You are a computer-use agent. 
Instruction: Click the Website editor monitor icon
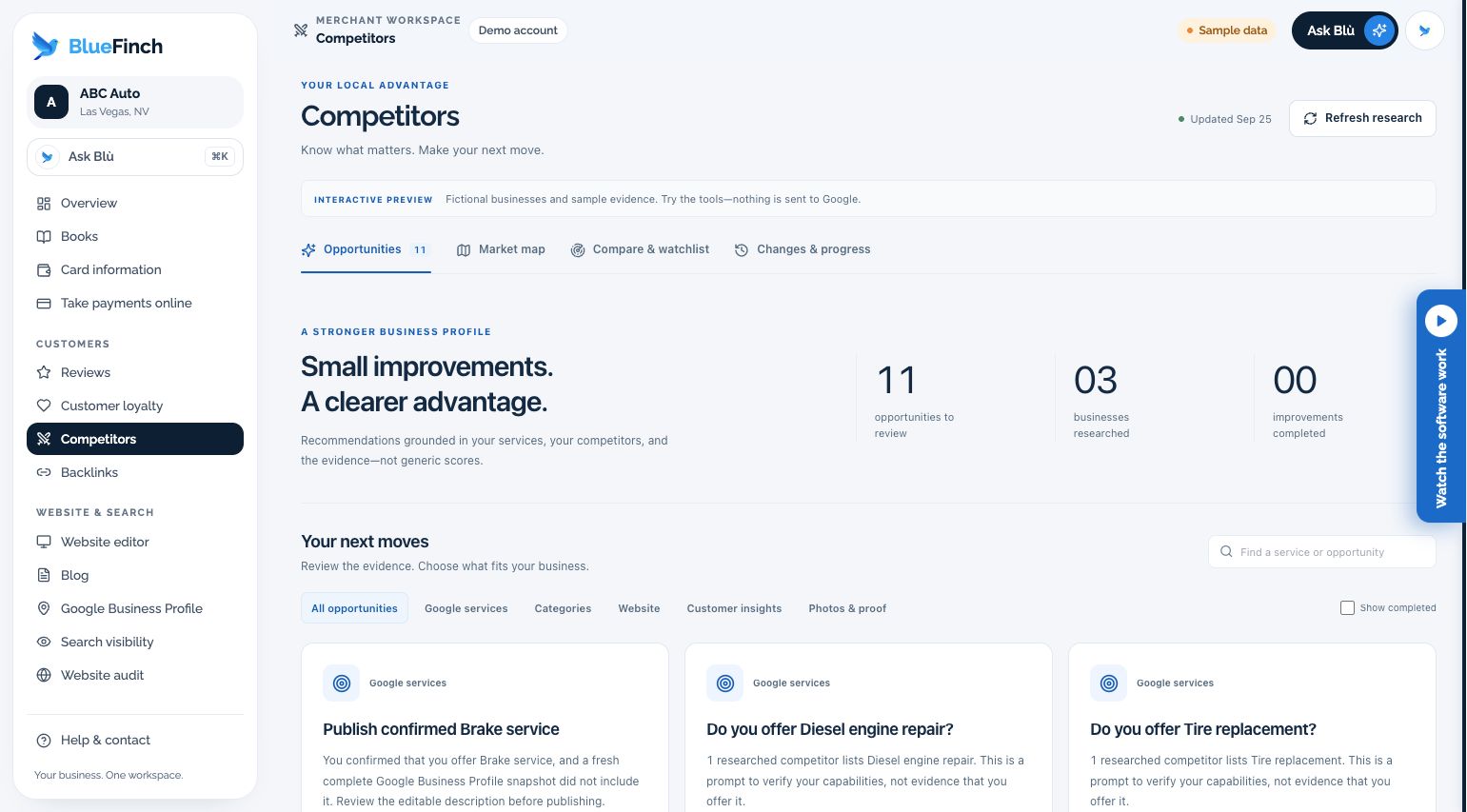point(44,543)
